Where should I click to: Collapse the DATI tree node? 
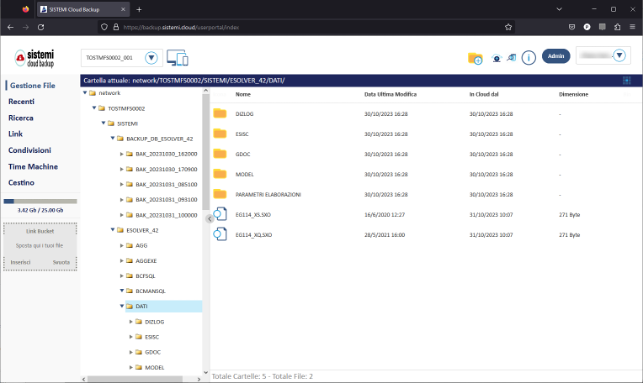pos(122,306)
